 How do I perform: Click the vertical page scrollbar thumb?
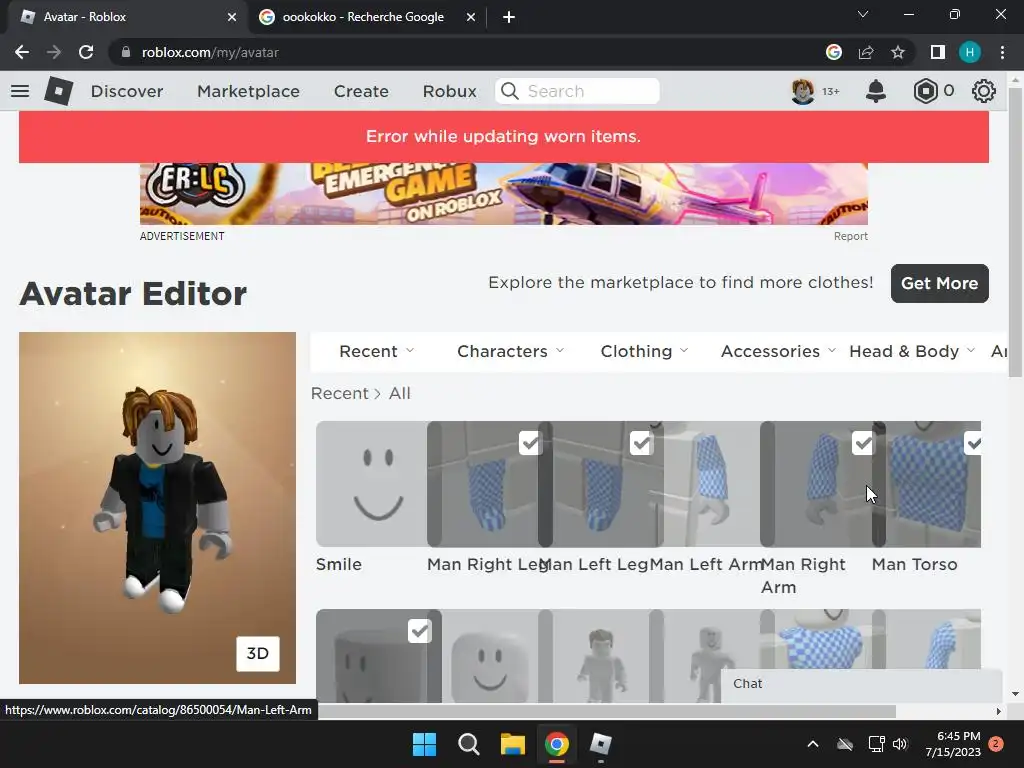coord(1015,232)
